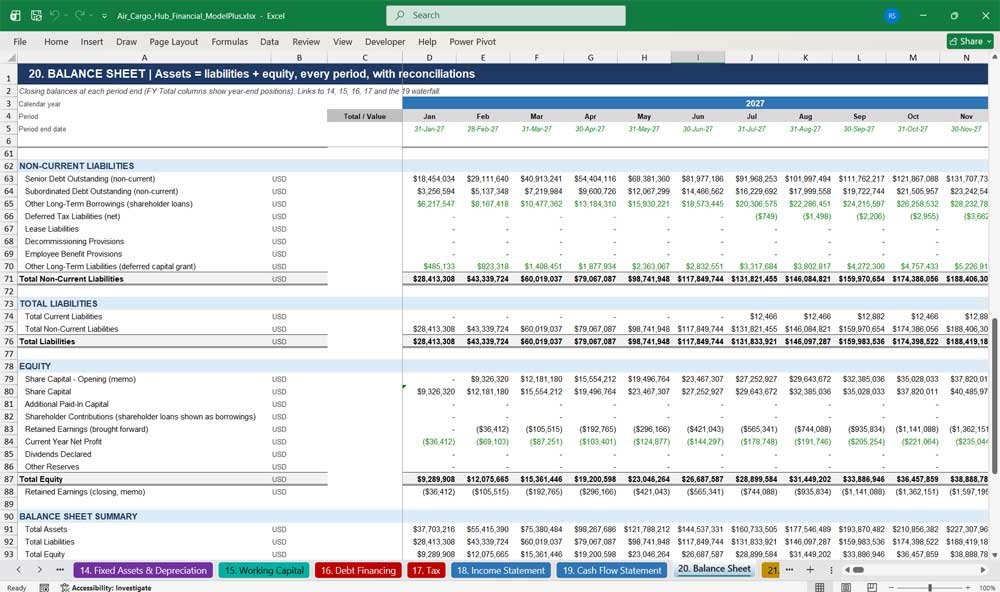1000x592 pixels.
Task: Select column A header
Action: 144,57
